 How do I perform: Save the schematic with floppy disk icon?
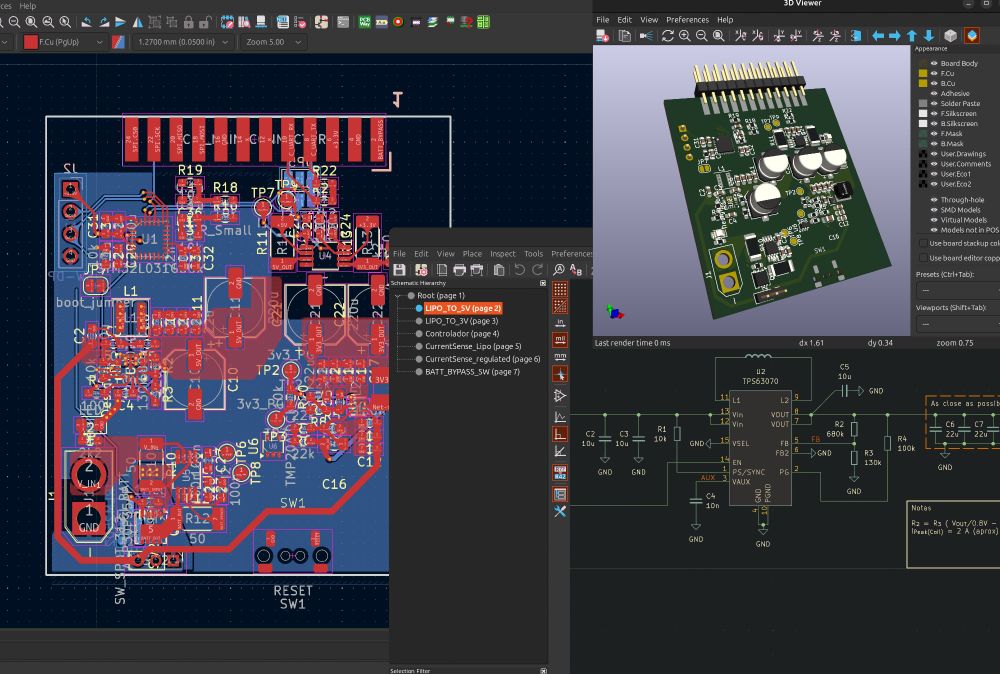coord(399,270)
